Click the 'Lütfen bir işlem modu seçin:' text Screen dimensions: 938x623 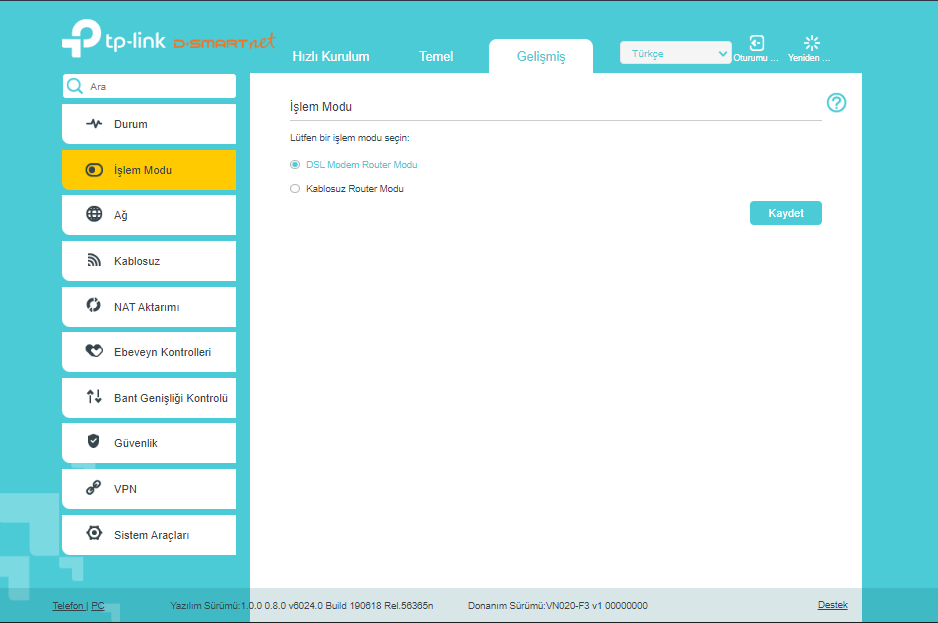click(350, 138)
